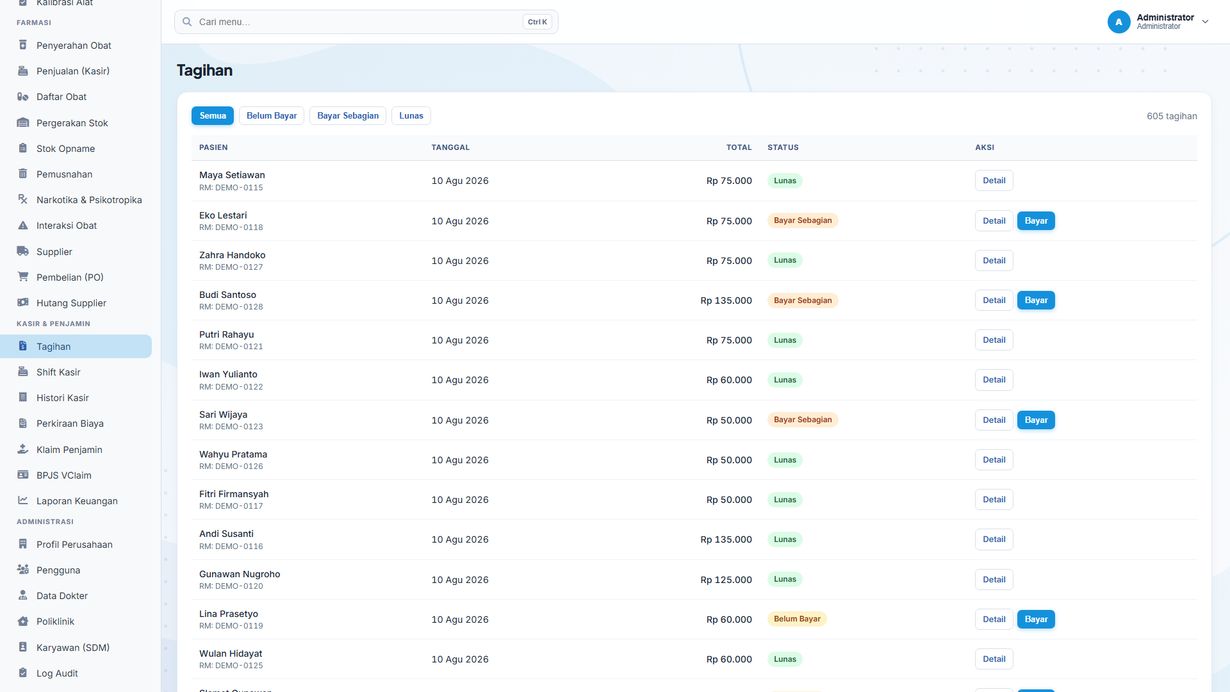The width and height of the screenshot is (1230, 692).
Task: Click the Administrator avatar circle
Action: pos(1119,22)
